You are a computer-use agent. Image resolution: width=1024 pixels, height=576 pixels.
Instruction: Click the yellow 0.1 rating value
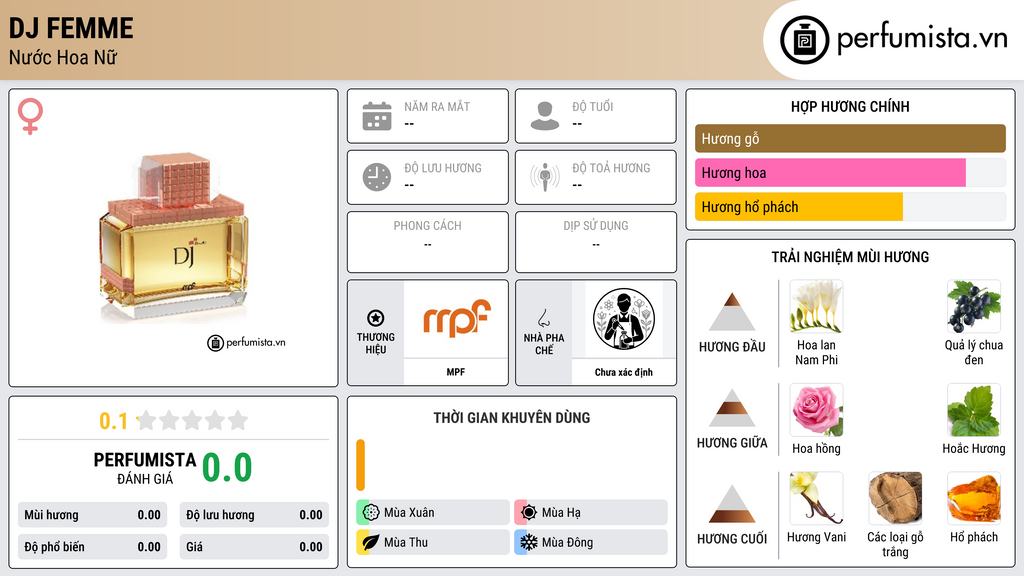pos(113,421)
